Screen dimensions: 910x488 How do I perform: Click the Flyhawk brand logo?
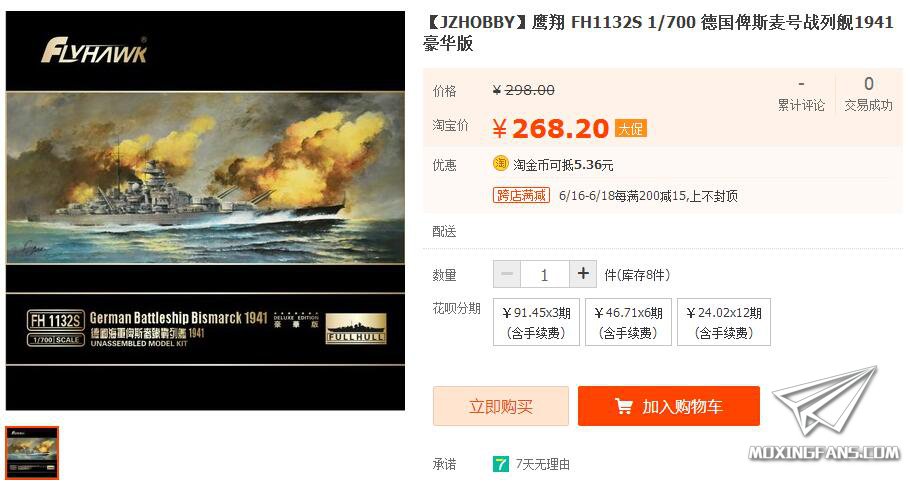(x=94, y=50)
